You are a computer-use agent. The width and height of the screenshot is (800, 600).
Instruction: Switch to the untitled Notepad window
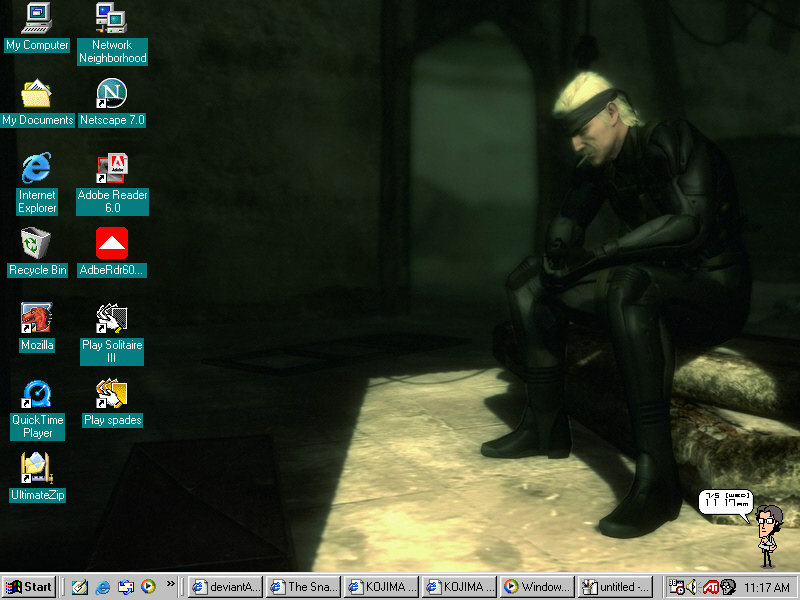pyautogui.click(x=613, y=587)
